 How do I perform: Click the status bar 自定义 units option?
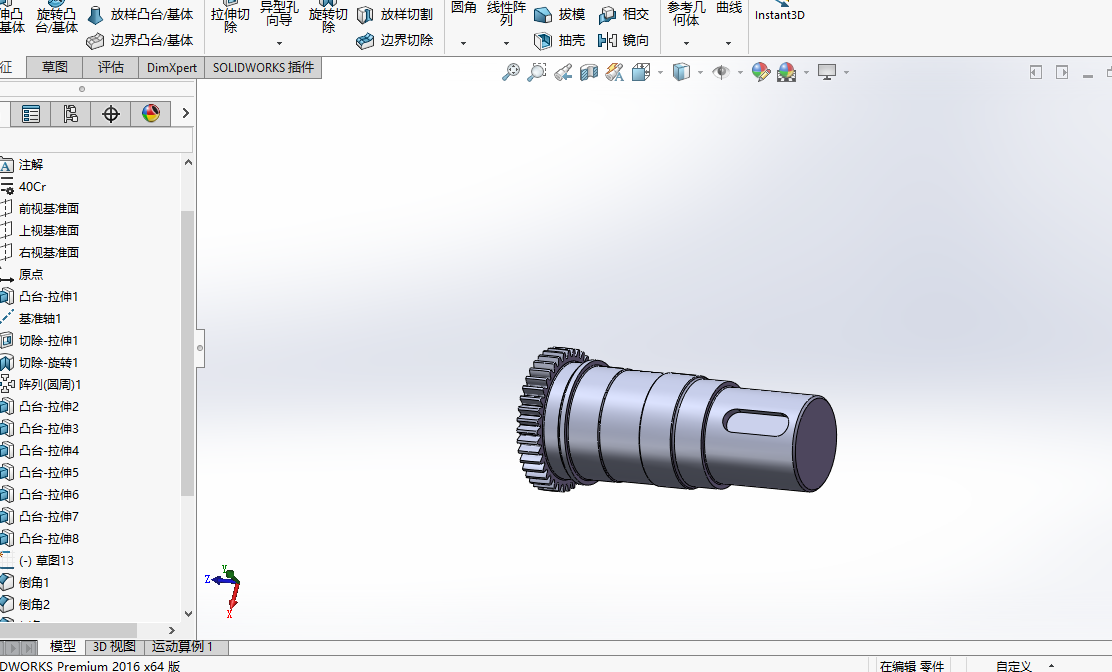click(x=1014, y=666)
